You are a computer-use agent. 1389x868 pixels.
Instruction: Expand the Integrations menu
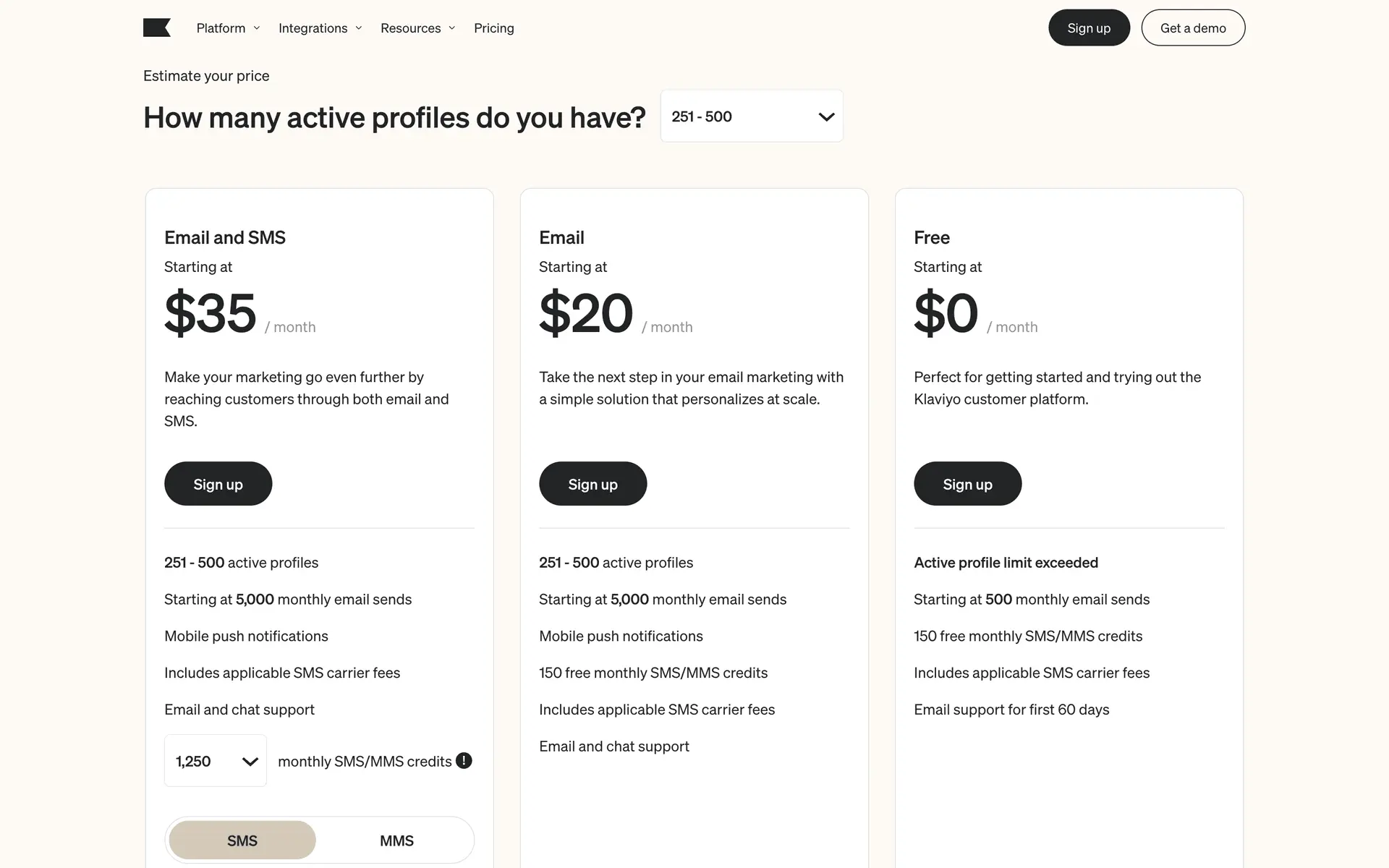coord(313,28)
